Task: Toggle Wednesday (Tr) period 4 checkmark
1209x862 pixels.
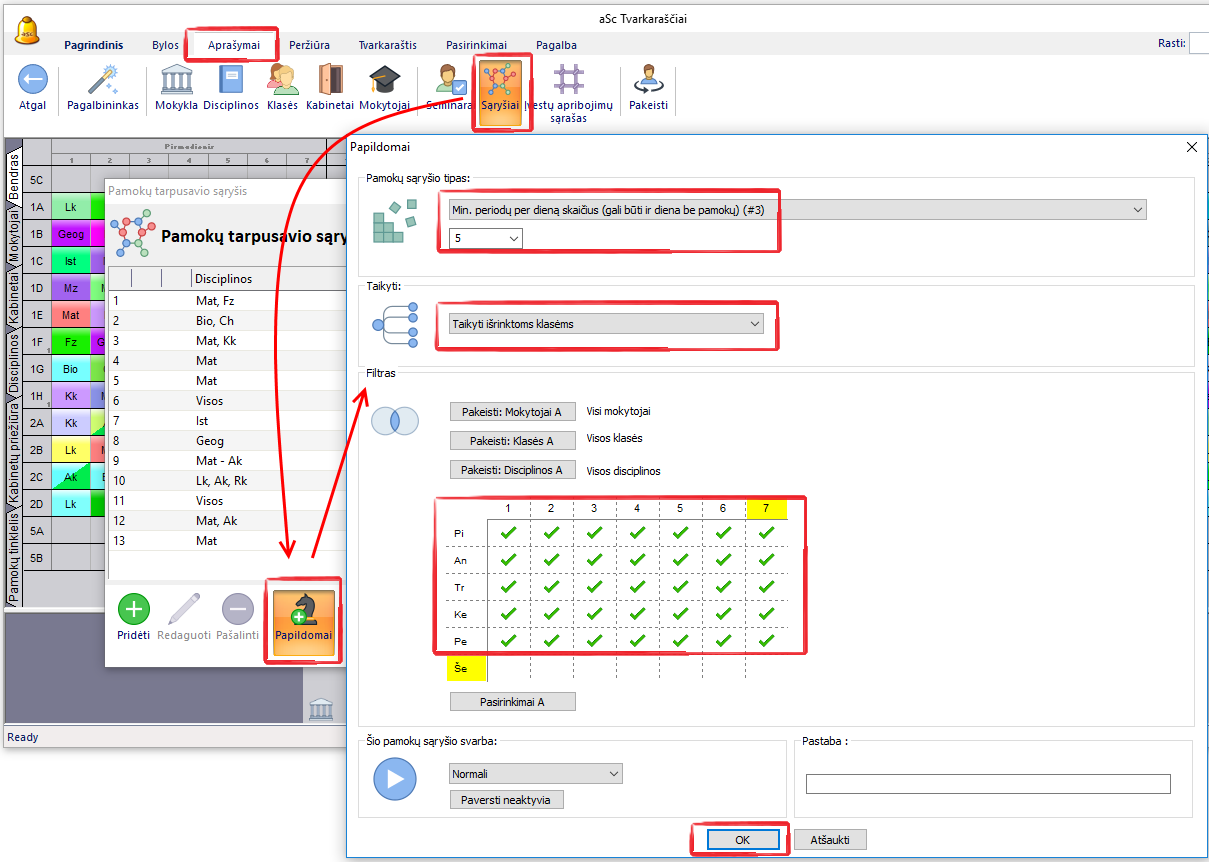Action: pos(637,587)
